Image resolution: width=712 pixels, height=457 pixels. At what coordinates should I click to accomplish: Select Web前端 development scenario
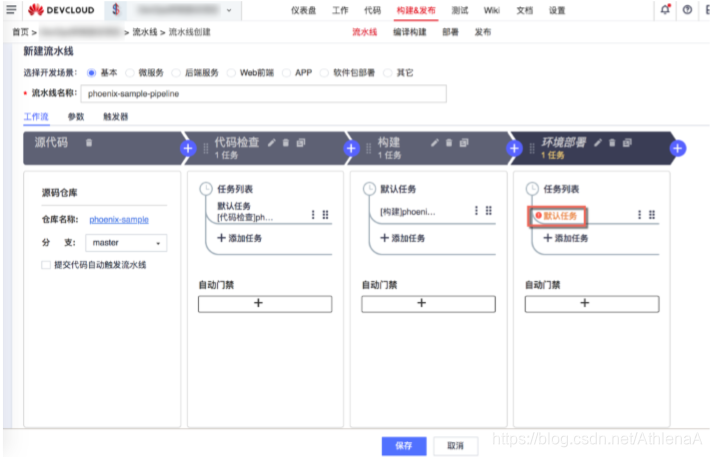point(231,73)
